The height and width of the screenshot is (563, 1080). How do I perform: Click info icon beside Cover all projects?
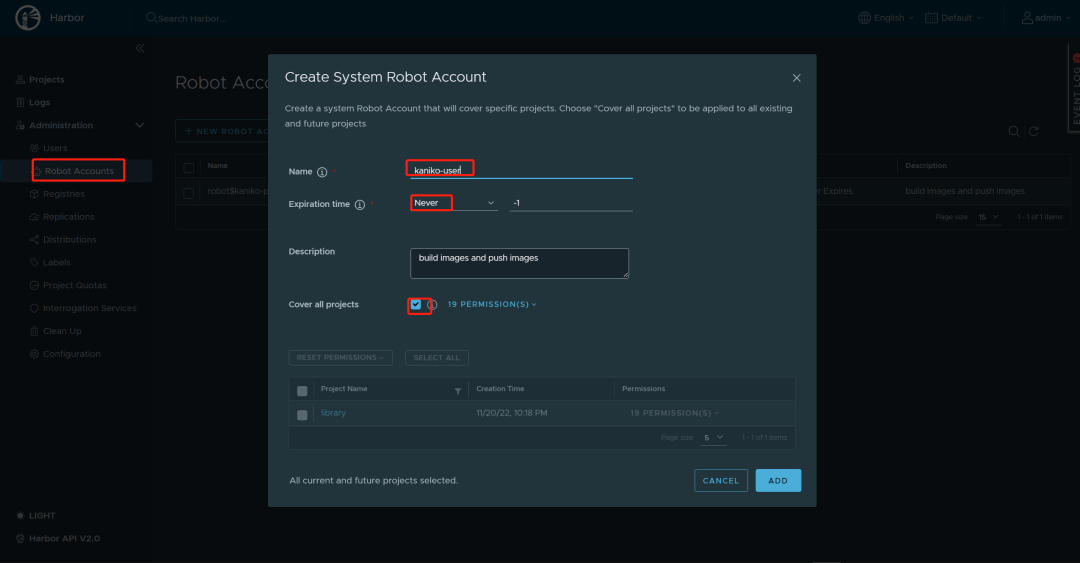[433, 305]
